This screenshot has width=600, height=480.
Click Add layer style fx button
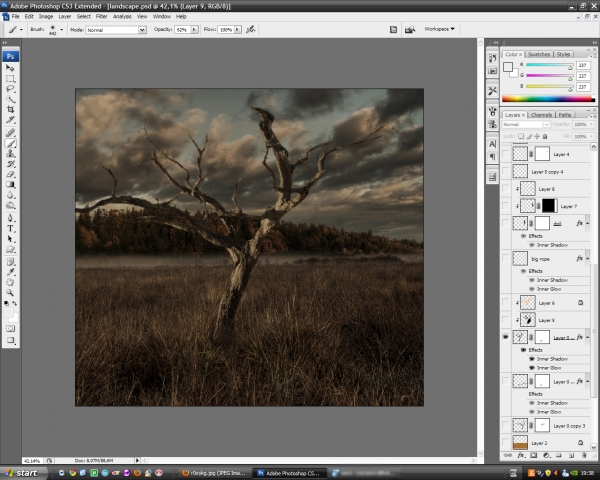pyautogui.click(x=521, y=456)
